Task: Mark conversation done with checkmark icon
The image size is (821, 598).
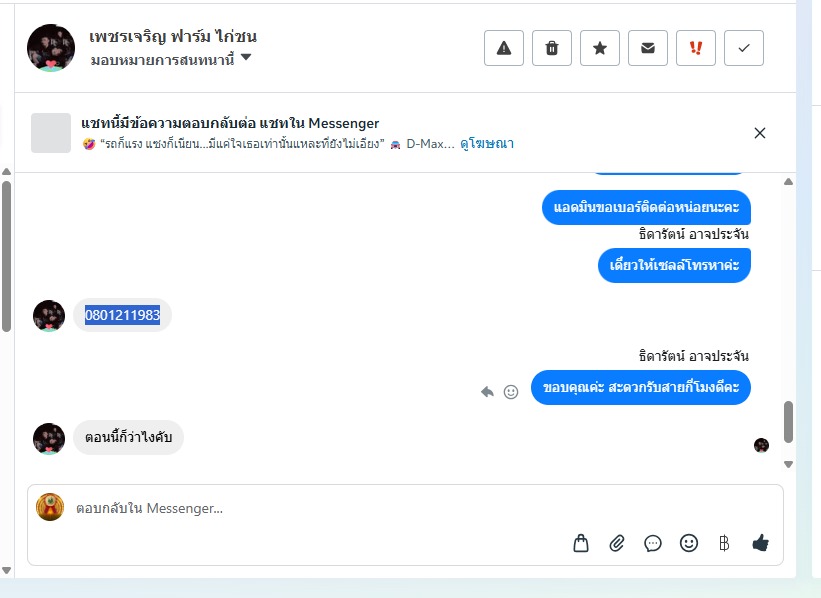Action: pyautogui.click(x=744, y=48)
